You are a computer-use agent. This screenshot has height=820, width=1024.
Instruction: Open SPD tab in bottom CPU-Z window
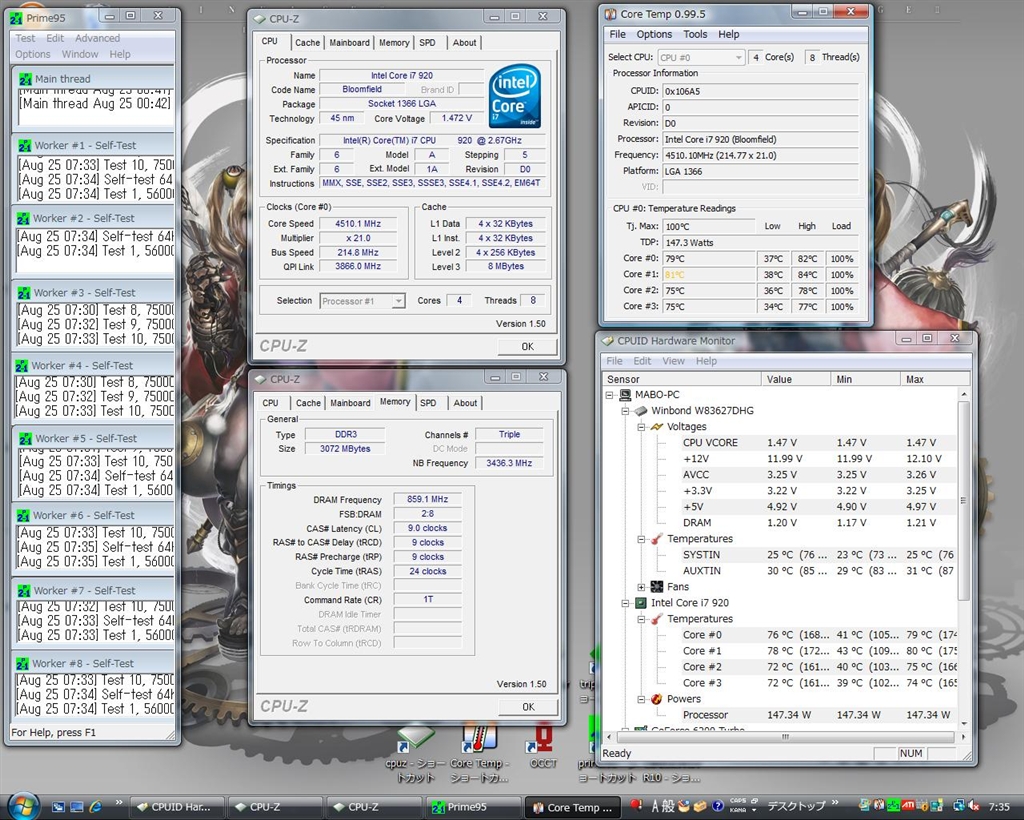428,403
